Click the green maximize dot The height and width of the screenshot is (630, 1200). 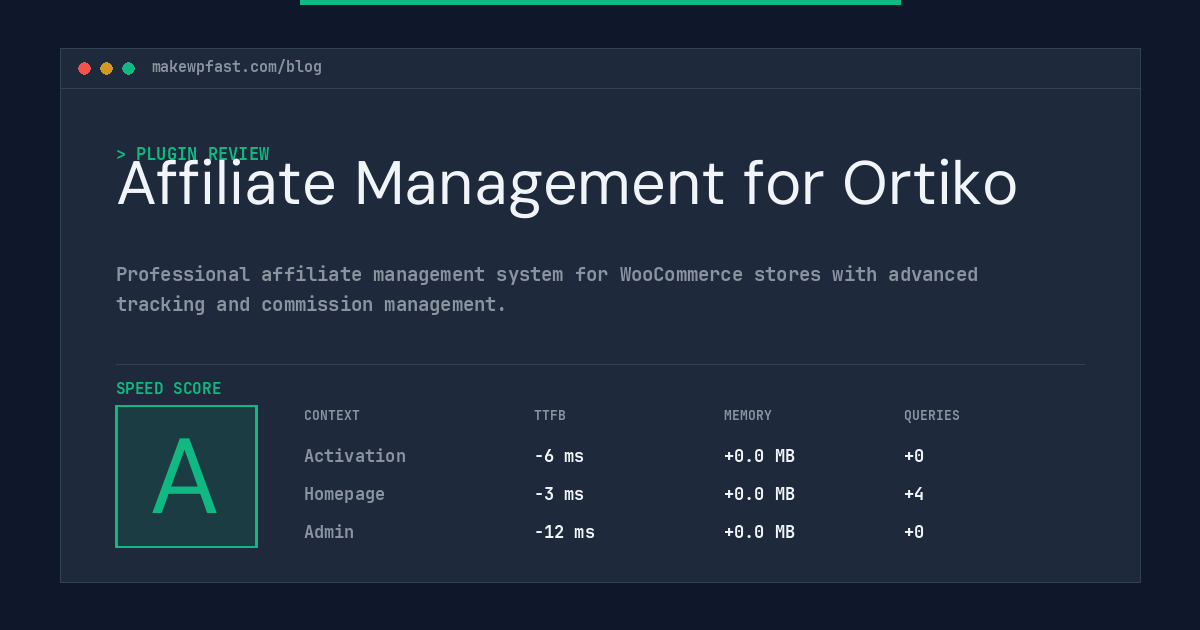pos(128,68)
